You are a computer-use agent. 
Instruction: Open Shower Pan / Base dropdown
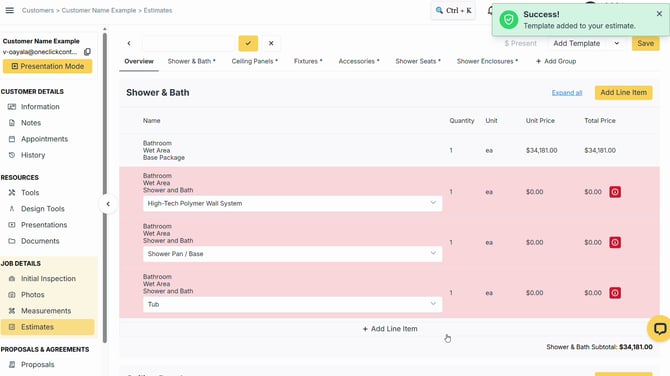[x=292, y=254]
